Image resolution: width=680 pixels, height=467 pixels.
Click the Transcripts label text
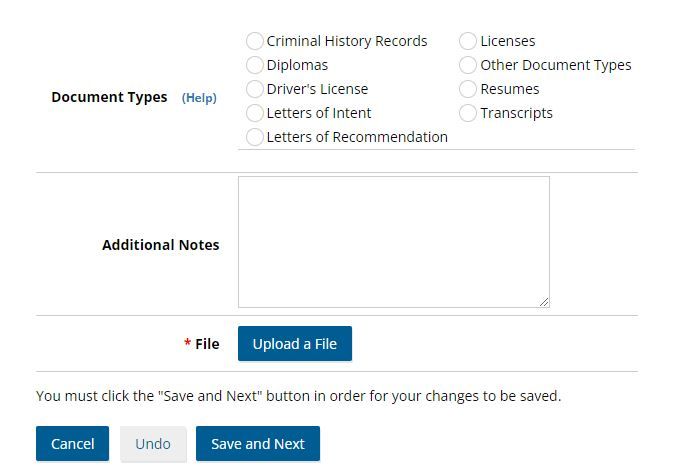click(516, 113)
